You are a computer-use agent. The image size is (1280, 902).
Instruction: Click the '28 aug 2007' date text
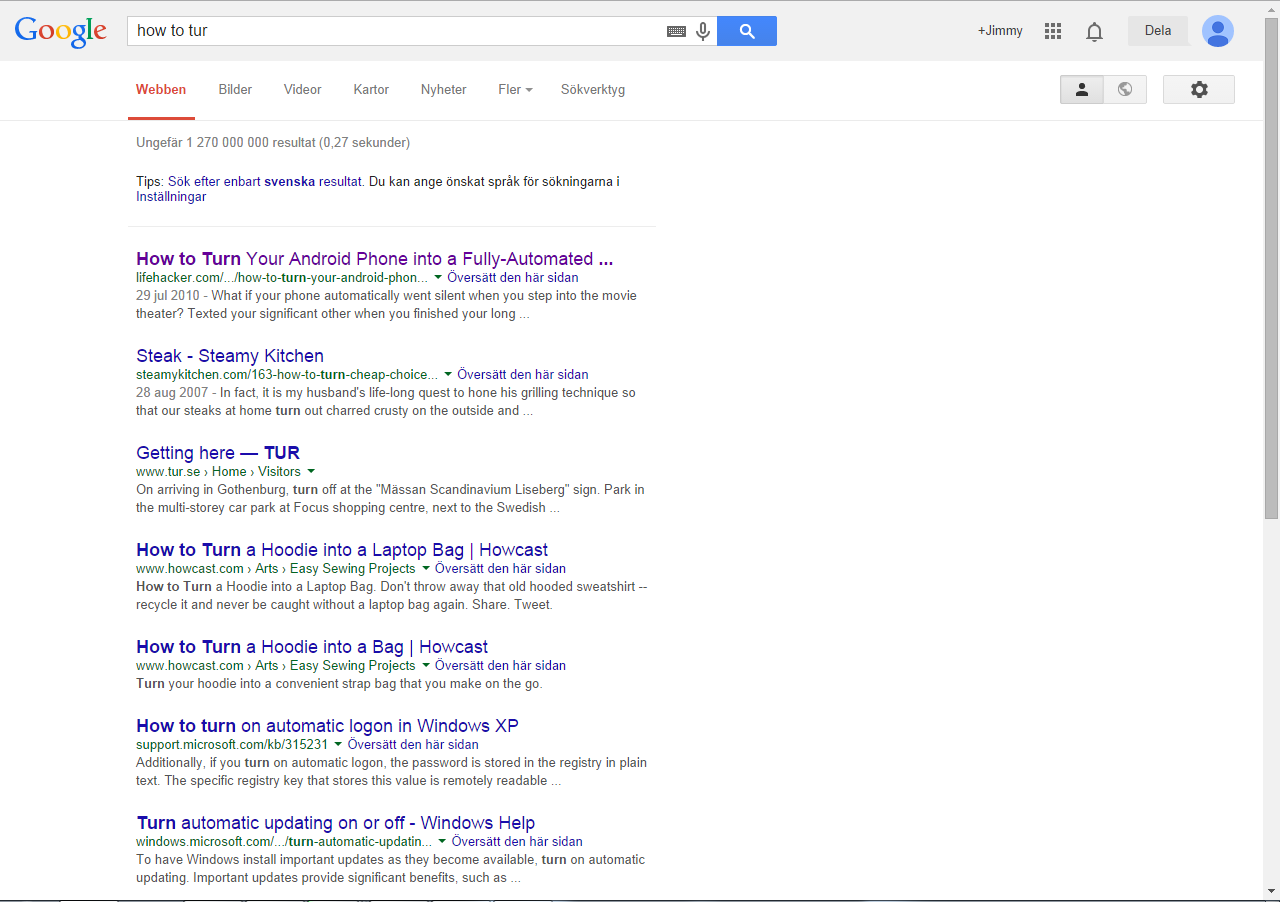[172, 392]
